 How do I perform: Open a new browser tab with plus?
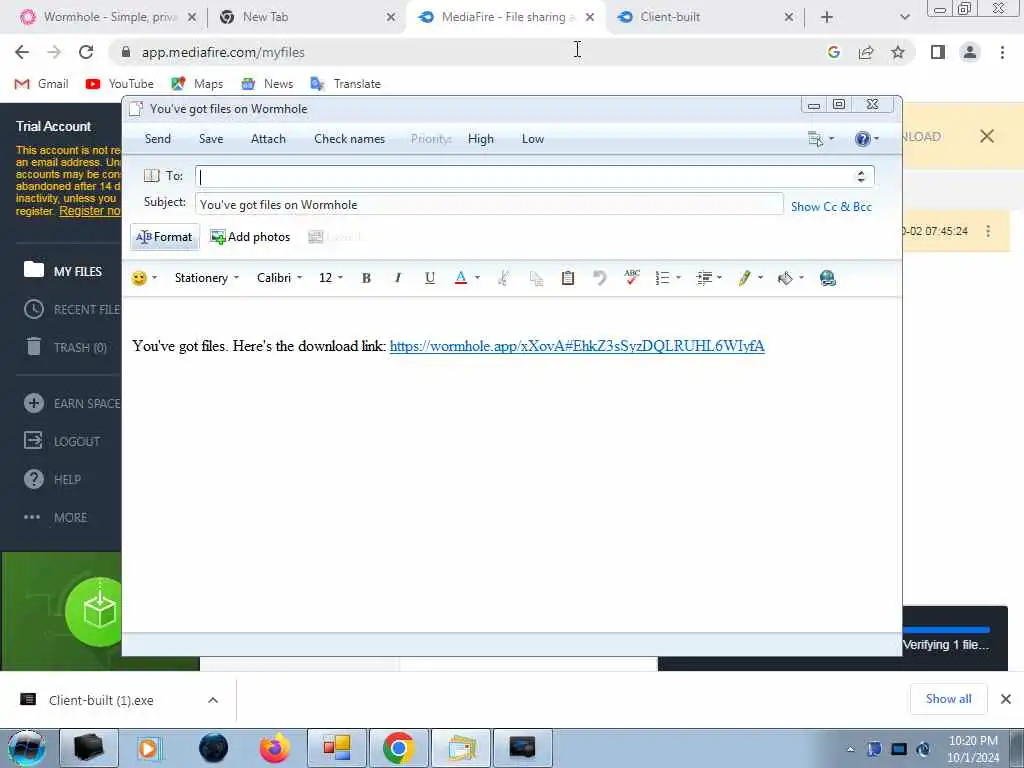[827, 17]
